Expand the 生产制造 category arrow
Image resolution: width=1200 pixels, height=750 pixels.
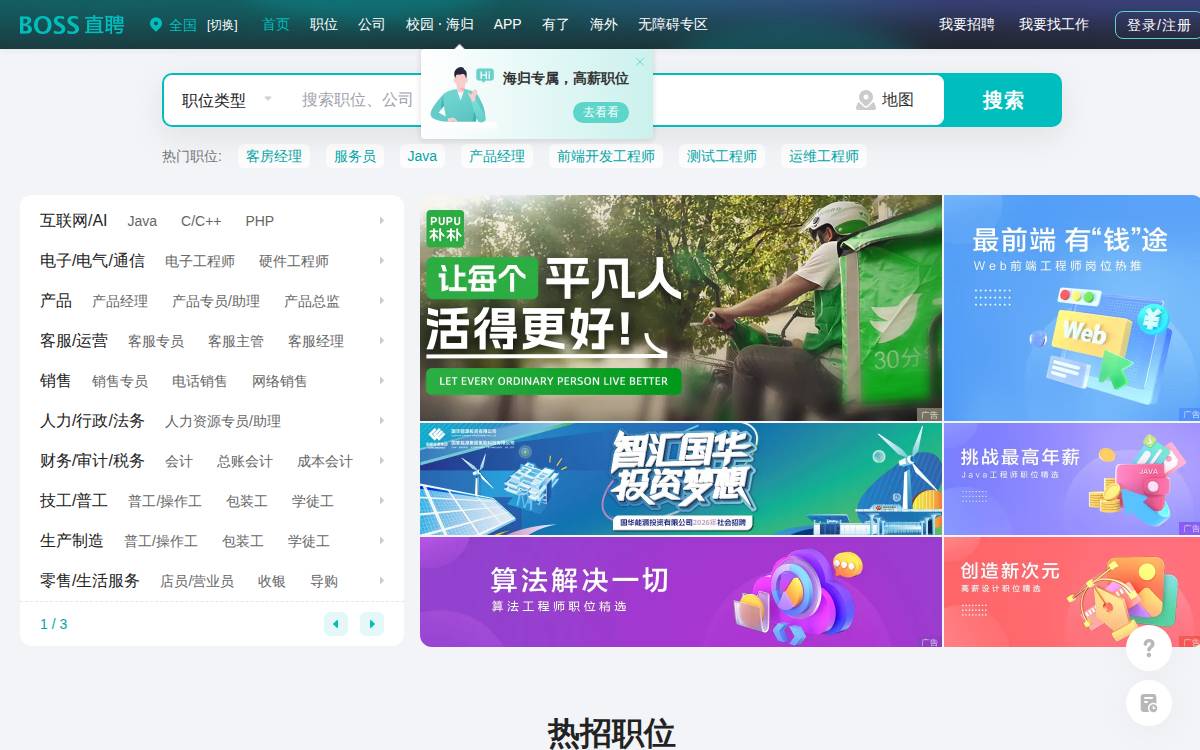382,540
